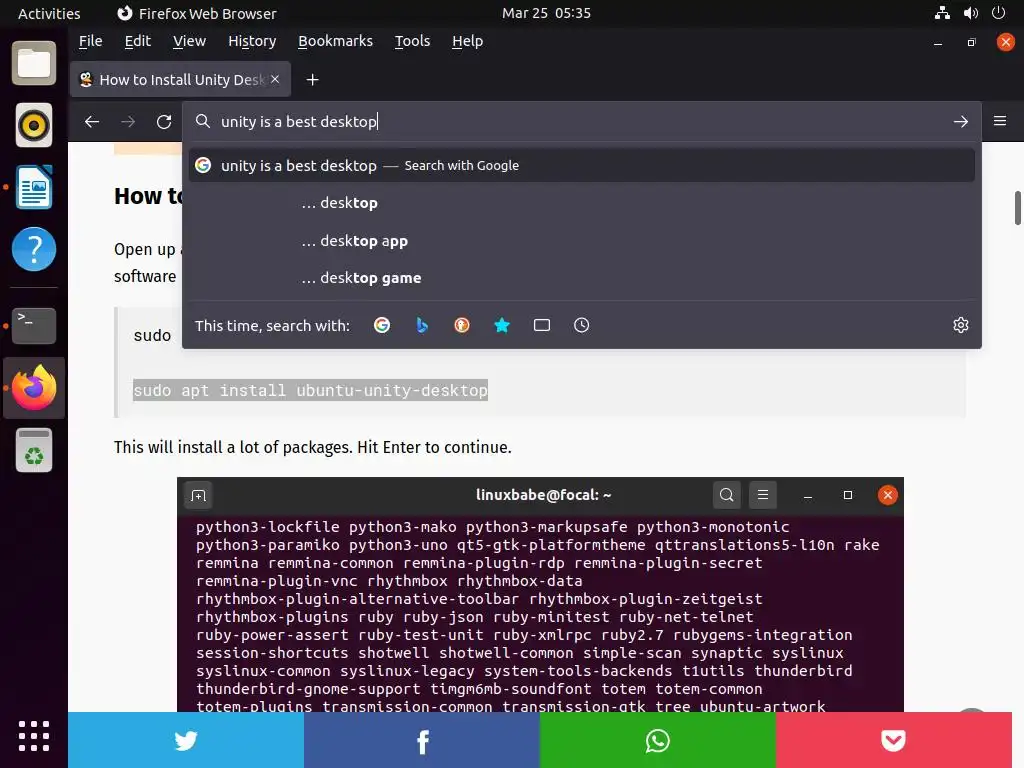Open volume control in system tray
This screenshot has height=768, width=1024.
tap(970, 13)
